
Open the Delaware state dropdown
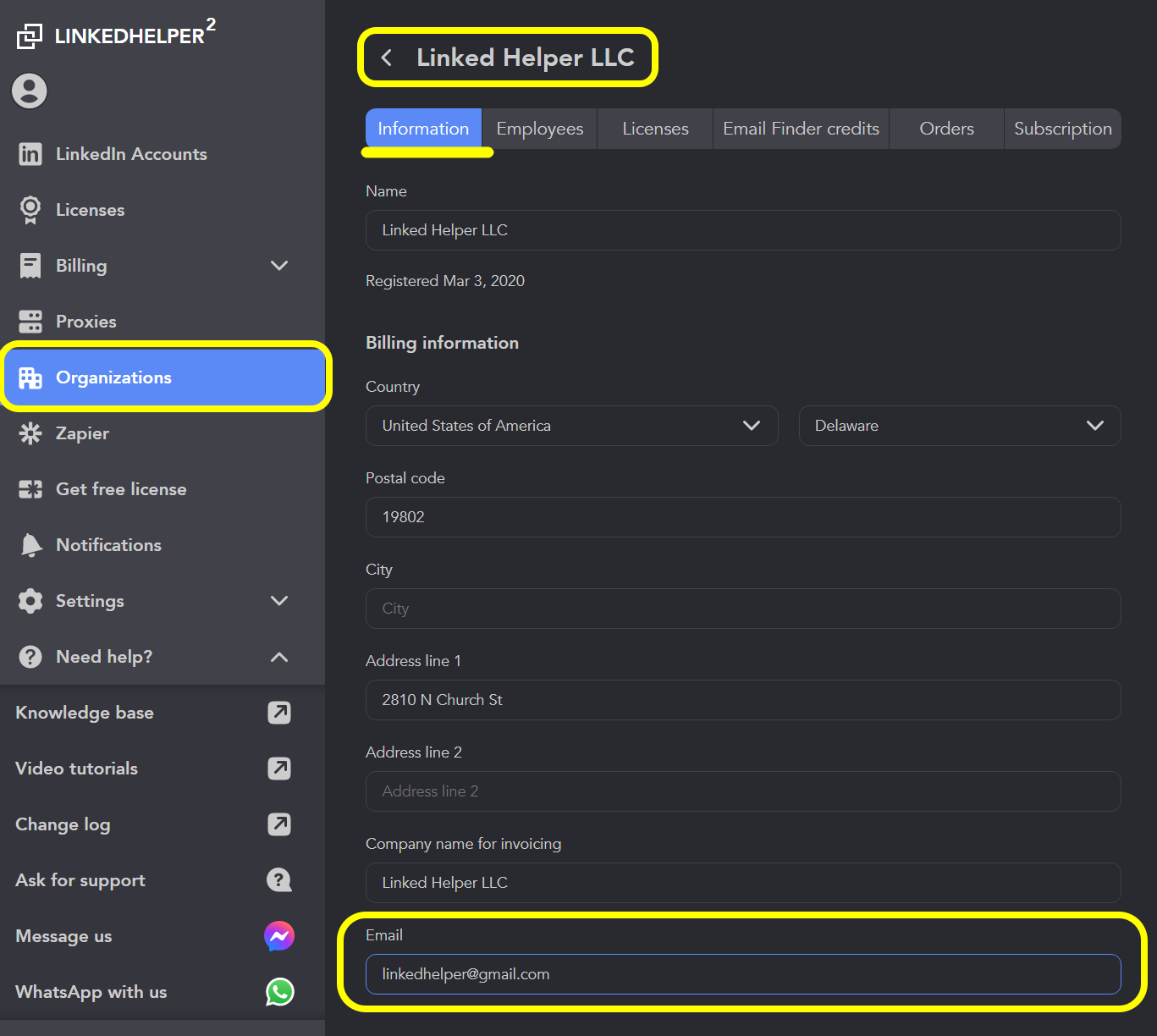tap(959, 426)
